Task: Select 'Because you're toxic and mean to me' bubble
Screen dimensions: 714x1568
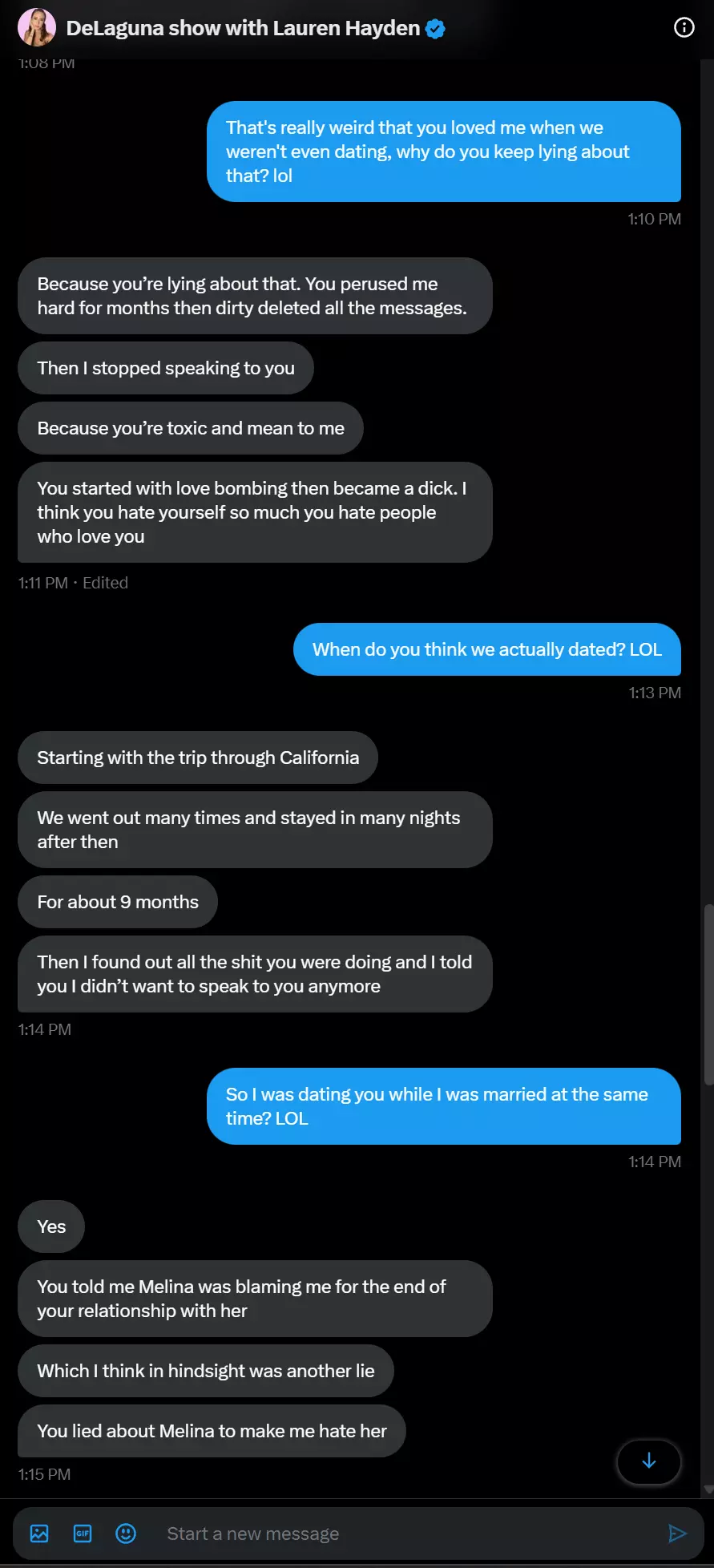Action: 191,428
